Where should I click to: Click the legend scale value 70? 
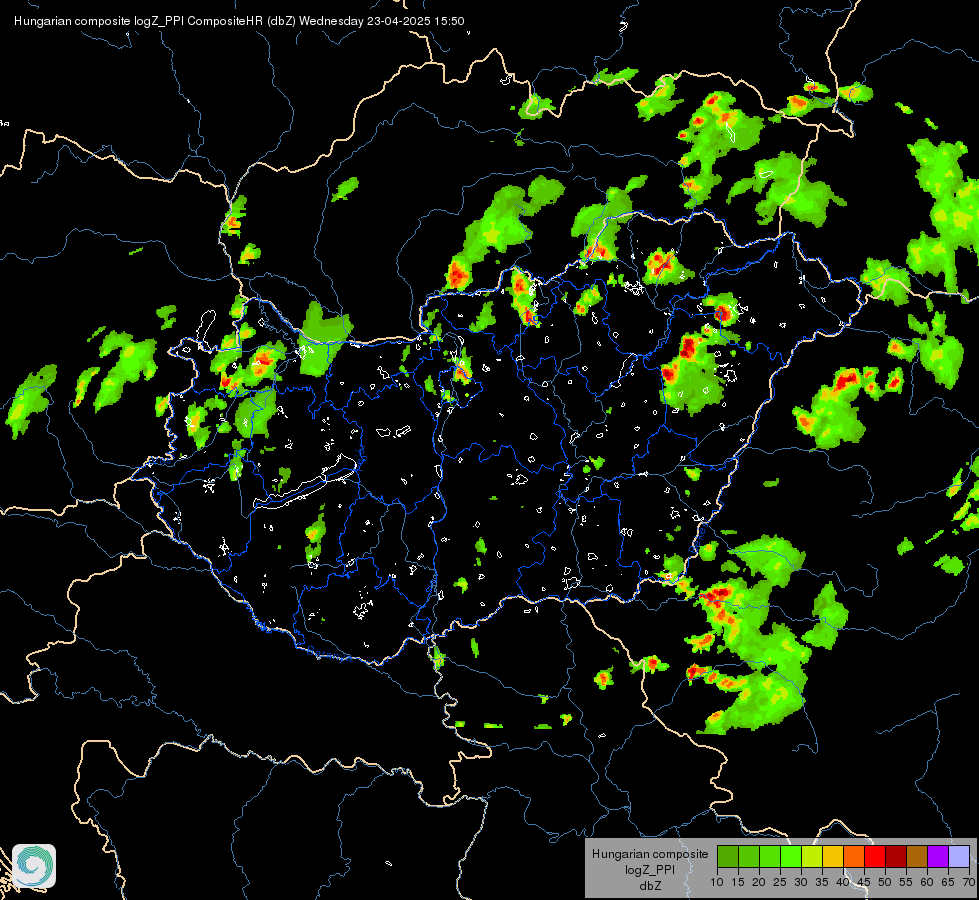pyautogui.click(x=969, y=882)
